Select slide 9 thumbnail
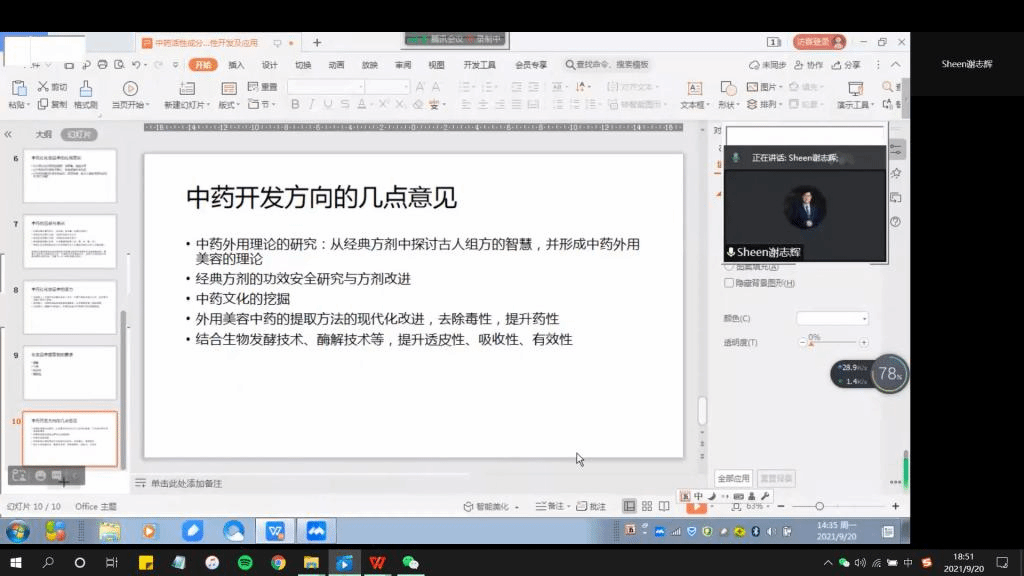The width and height of the screenshot is (1024, 576). [x=70, y=373]
